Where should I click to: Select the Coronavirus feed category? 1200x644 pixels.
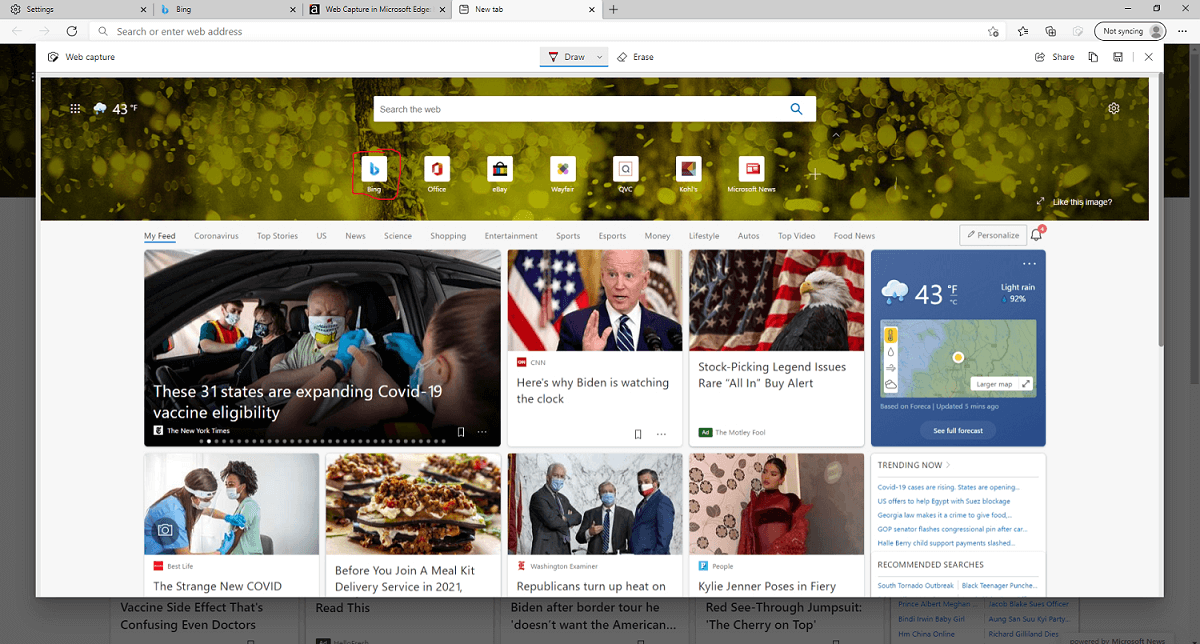click(216, 236)
